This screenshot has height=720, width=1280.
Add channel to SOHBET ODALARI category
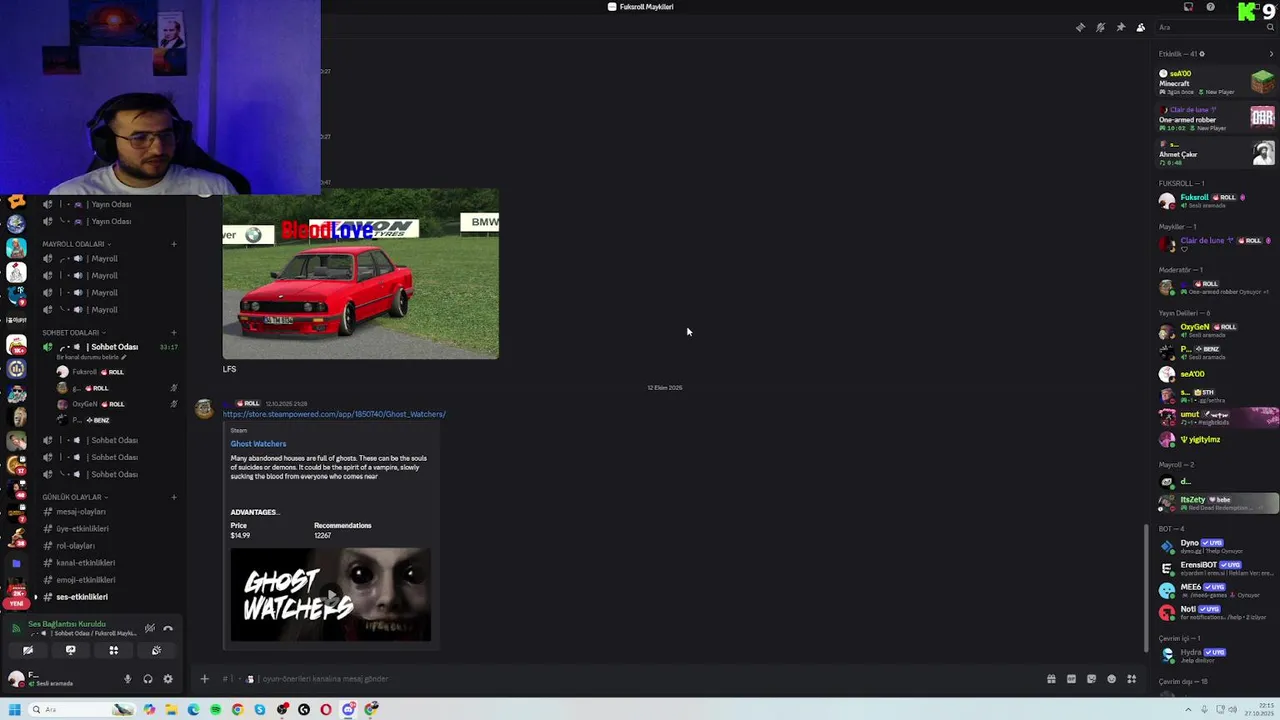click(173, 332)
